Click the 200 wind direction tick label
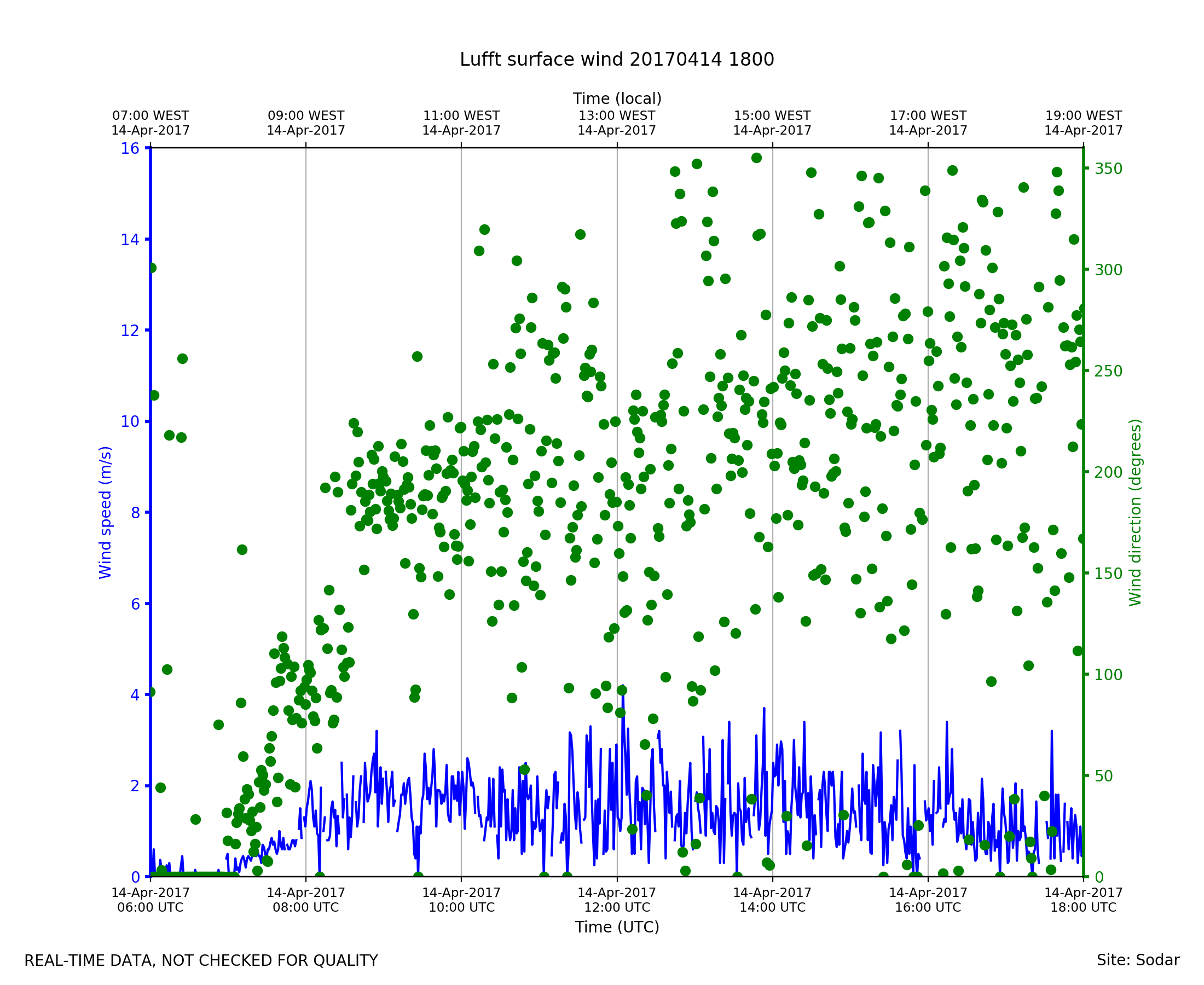The width and height of the screenshot is (1204, 985). (x=1108, y=473)
